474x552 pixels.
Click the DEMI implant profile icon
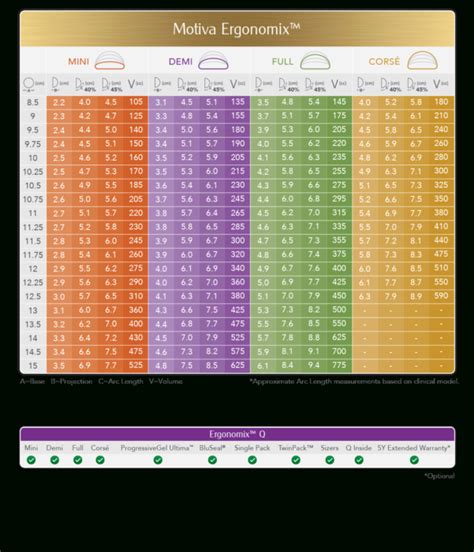pyautogui.click(x=213, y=61)
